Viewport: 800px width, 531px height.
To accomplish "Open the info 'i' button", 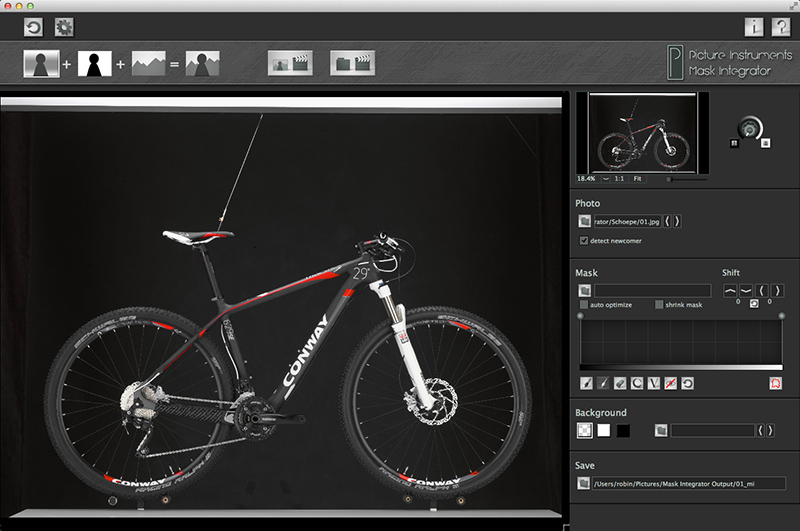I will (754, 27).
